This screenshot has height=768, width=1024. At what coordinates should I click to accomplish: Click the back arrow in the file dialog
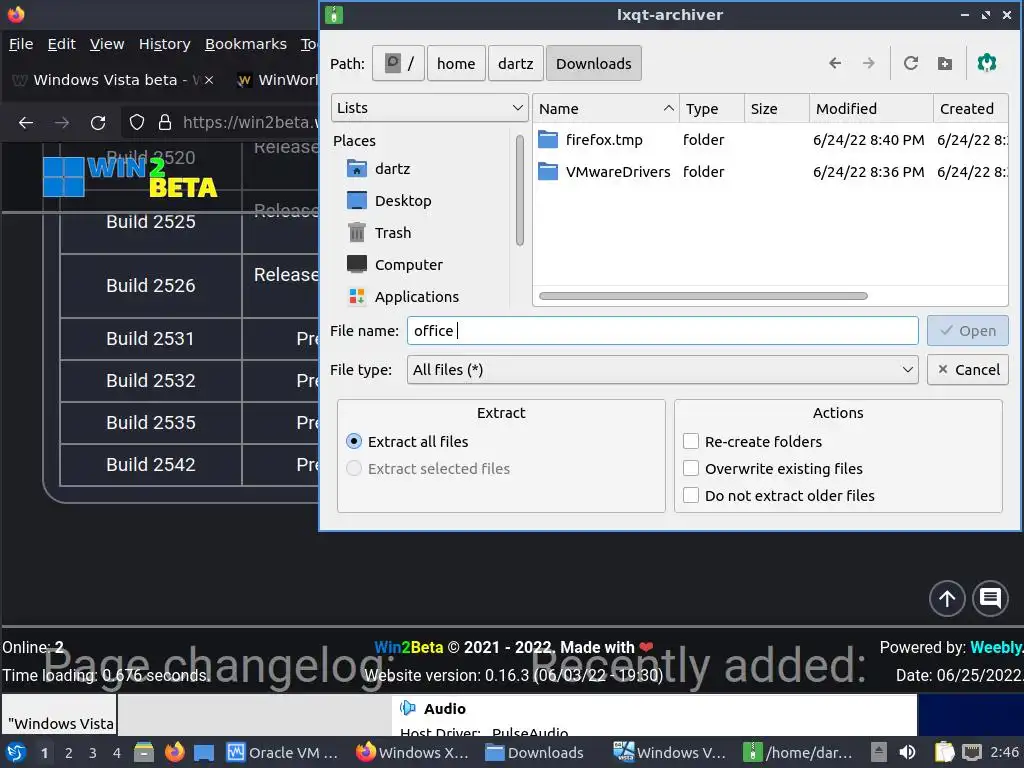[835, 63]
